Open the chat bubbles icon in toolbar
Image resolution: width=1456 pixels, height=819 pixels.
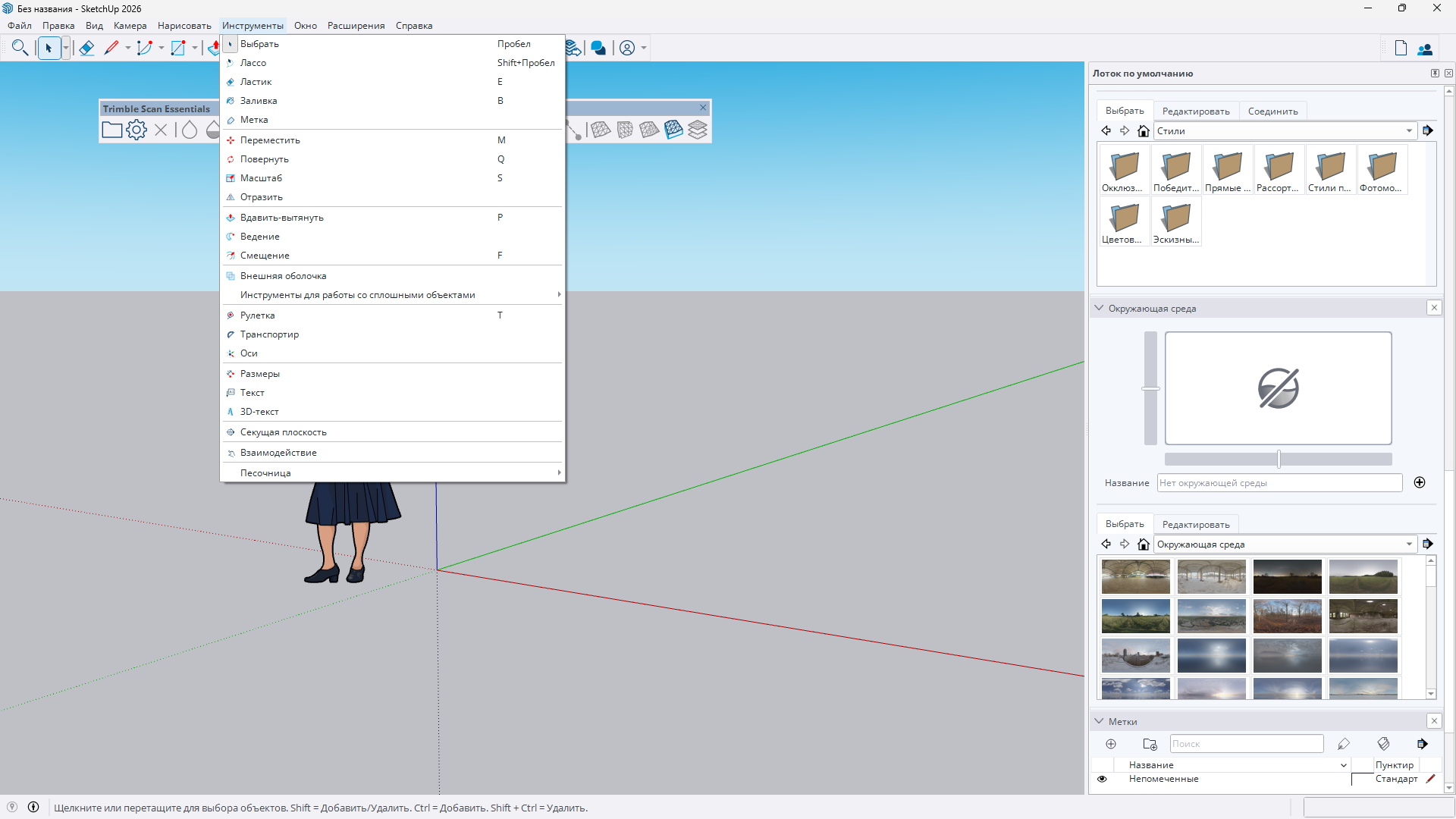pos(598,48)
